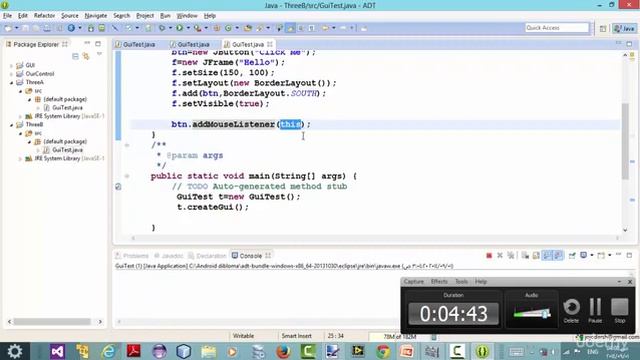640x360 pixels.
Task: Collapse the ThreeA project node
Action: pos(11,82)
